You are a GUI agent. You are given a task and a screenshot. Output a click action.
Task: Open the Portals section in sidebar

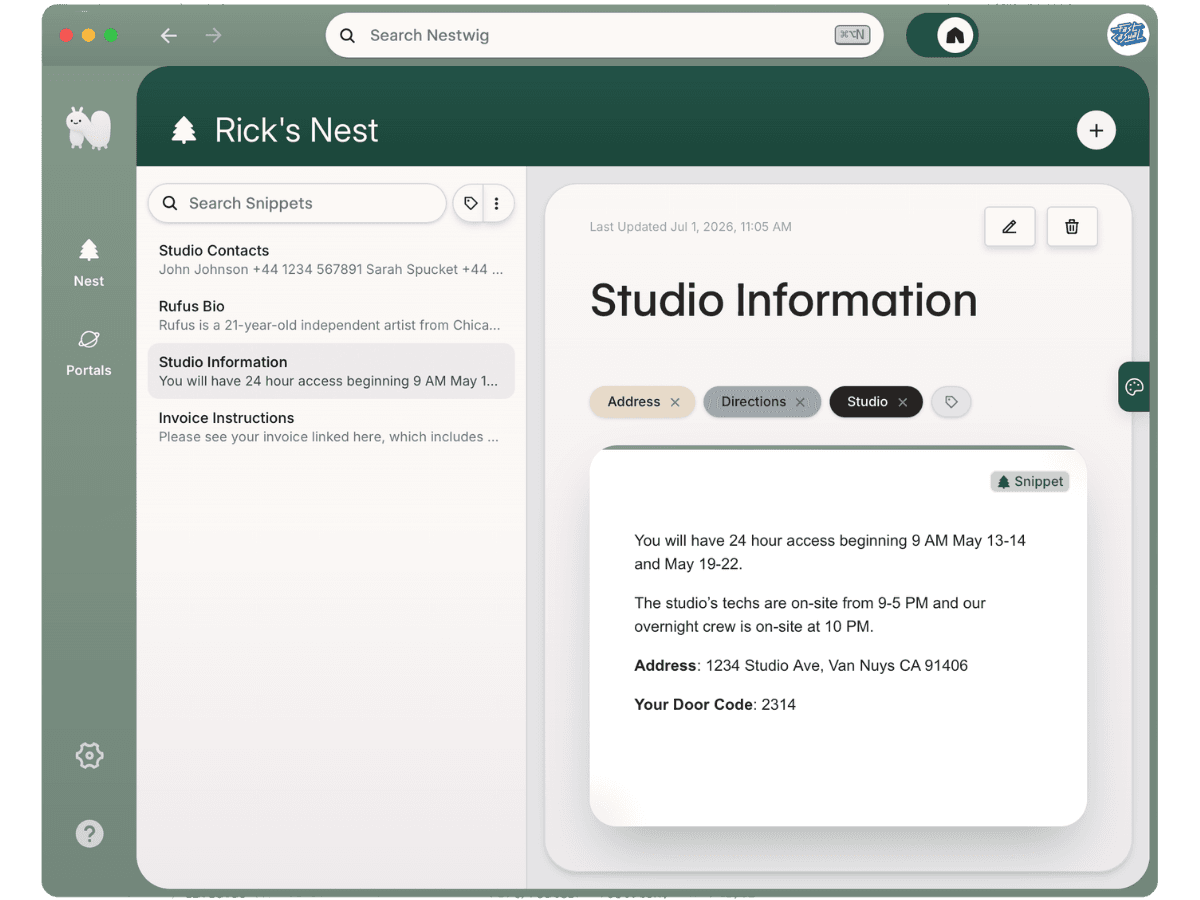point(89,352)
